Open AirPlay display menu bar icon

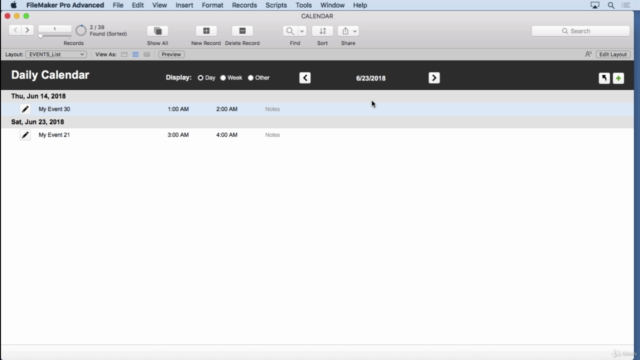pyautogui.click(x=595, y=5)
